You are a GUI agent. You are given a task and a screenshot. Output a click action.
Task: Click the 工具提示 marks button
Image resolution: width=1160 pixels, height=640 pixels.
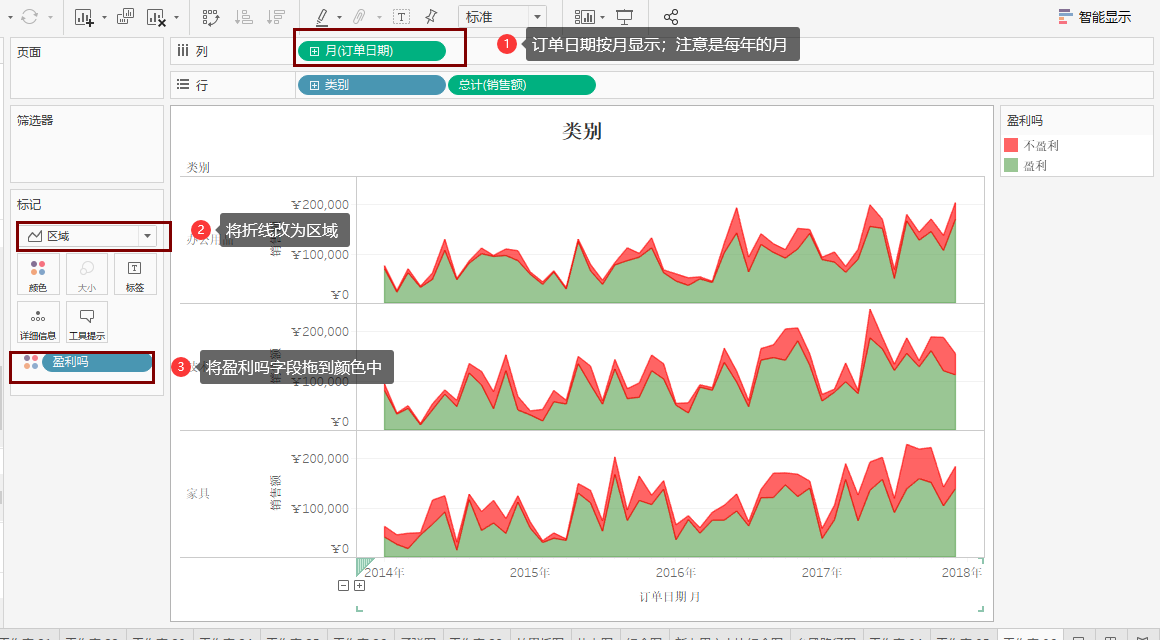coord(87,323)
